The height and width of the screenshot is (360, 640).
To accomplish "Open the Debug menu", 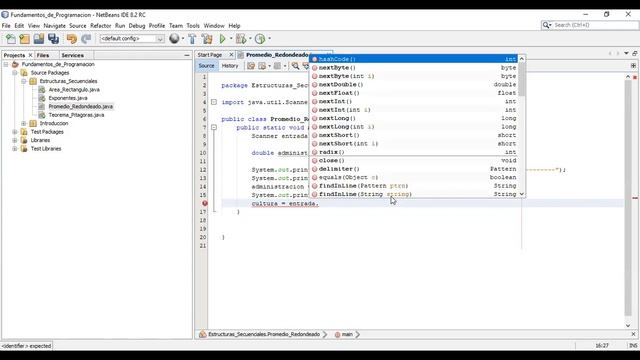I will pyautogui.click(x=137, y=26).
